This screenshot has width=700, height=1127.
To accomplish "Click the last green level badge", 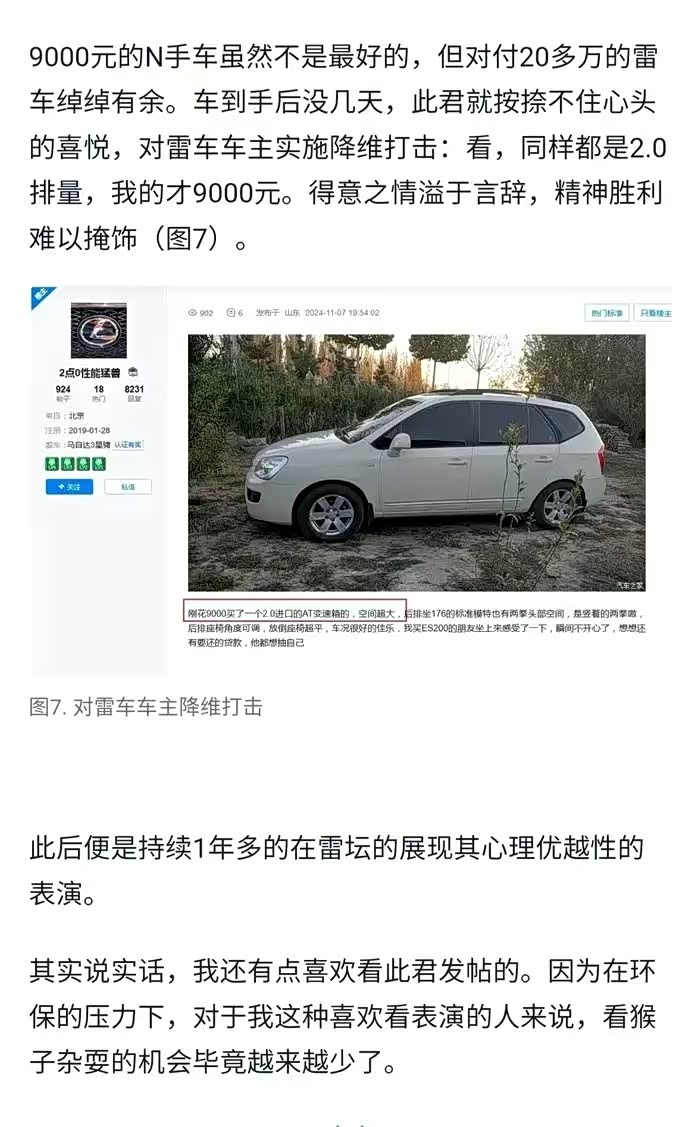I will (99, 464).
